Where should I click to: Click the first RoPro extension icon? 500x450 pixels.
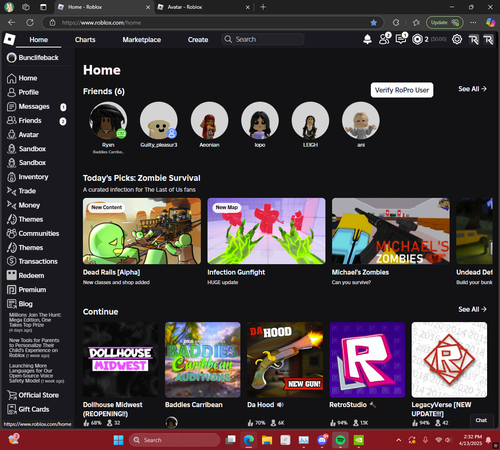(x=474, y=40)
